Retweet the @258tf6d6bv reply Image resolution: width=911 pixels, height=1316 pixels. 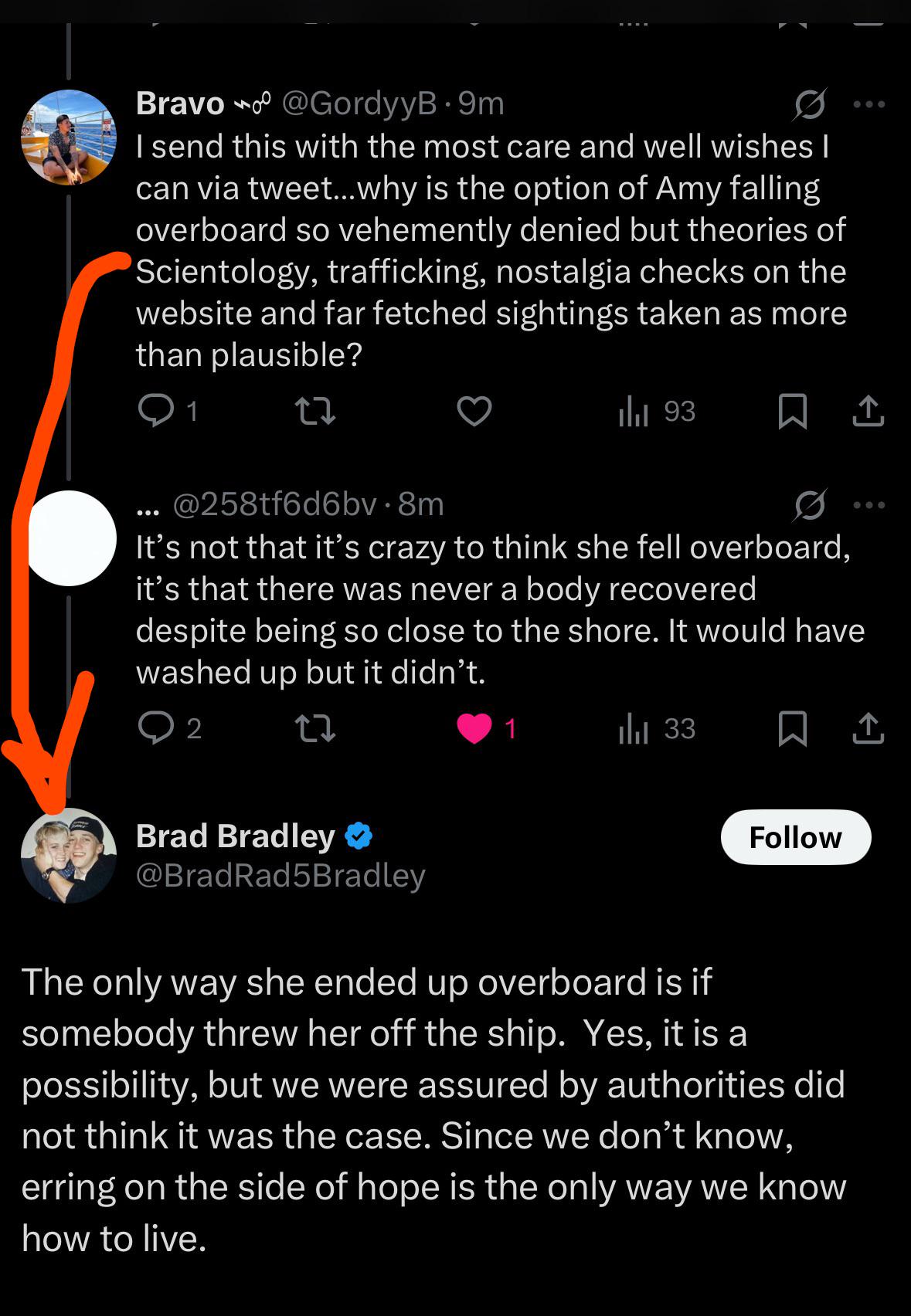click(x=315, y=728)
